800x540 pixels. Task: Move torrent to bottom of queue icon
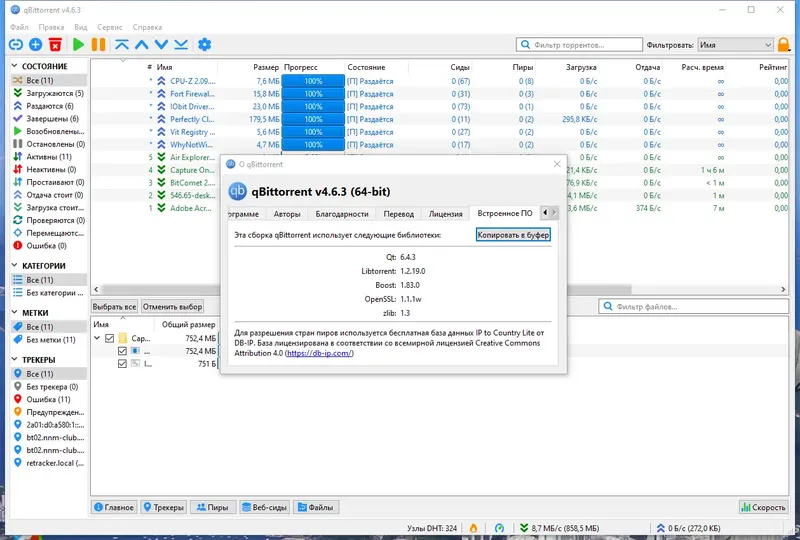click(181, 45)
